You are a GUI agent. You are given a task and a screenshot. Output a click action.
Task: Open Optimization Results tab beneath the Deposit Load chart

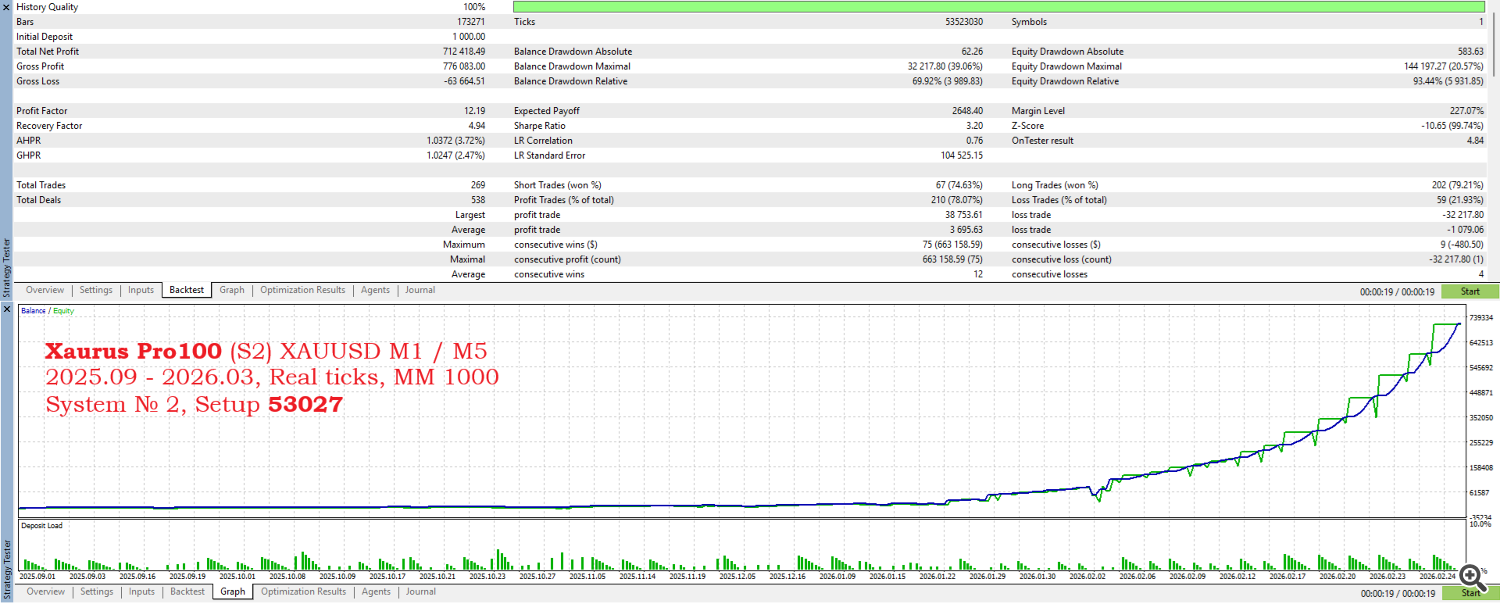tap(303, 592)
